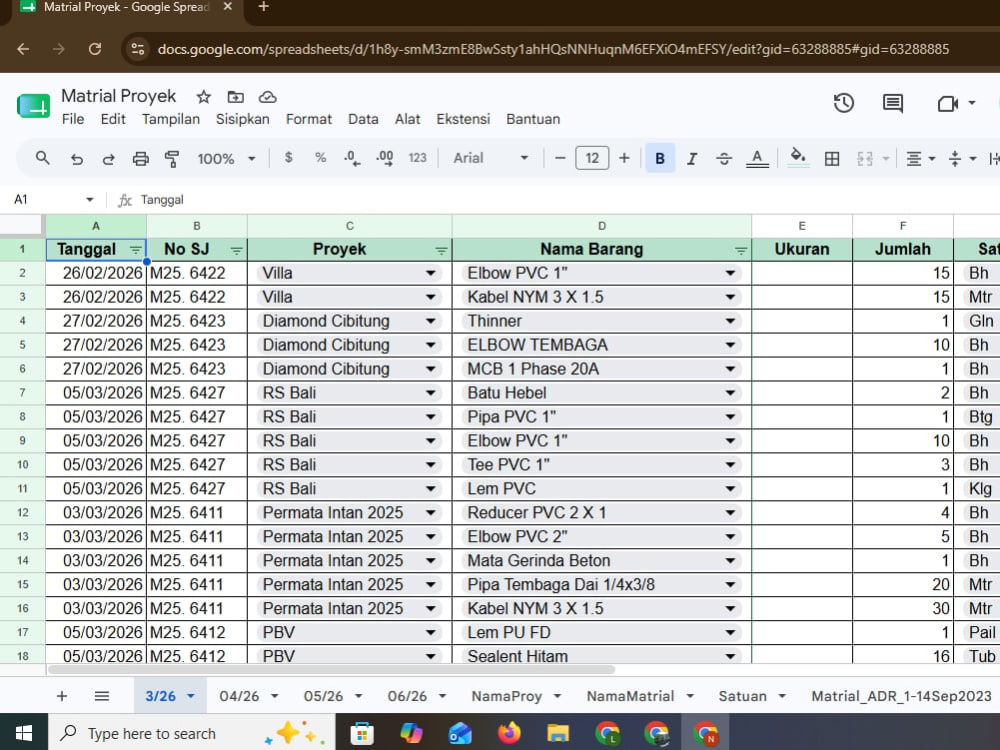1000x750 pixels.
Task: Open the Edit menu
Action: click(113, 119)
